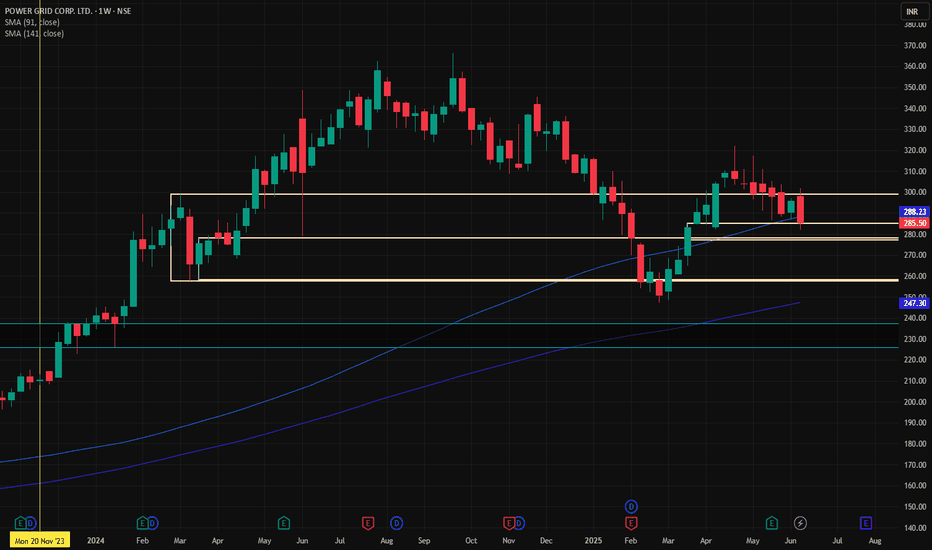
Task: Click the 230.00 price axis label
Action: (x=914, y=339)
